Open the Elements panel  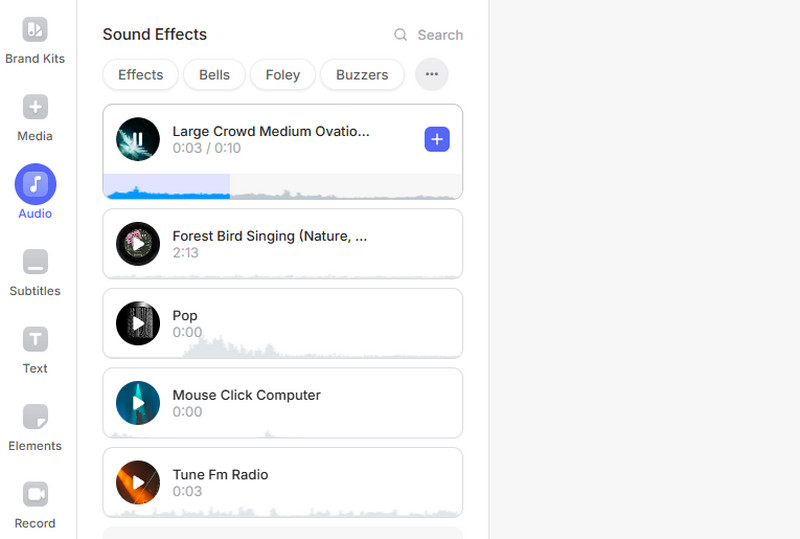point(35,417)
